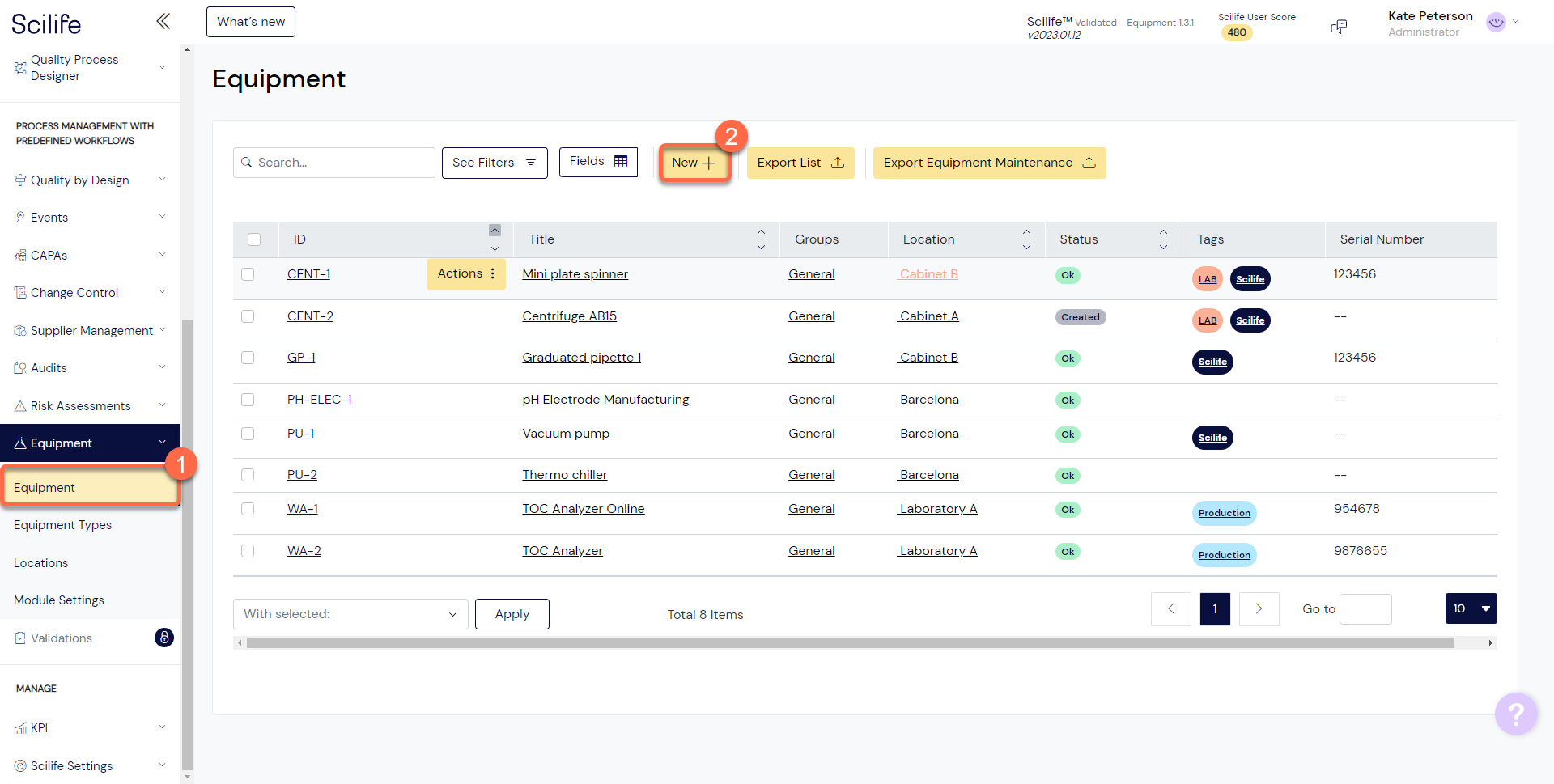Expand the Audits menu chevron

162,367
